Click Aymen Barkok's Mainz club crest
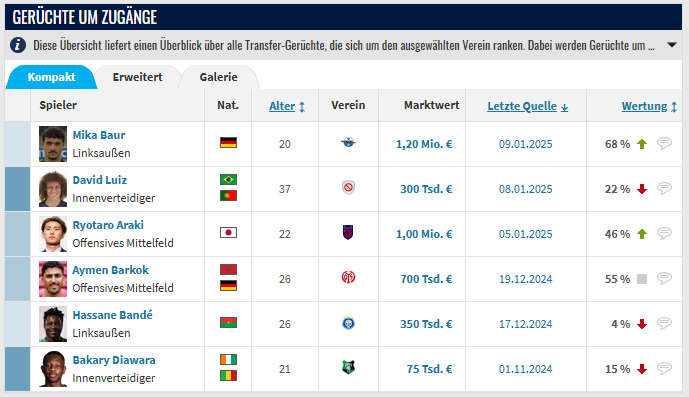The height and width of the screenshot is (397, 689). pos(348,277)
